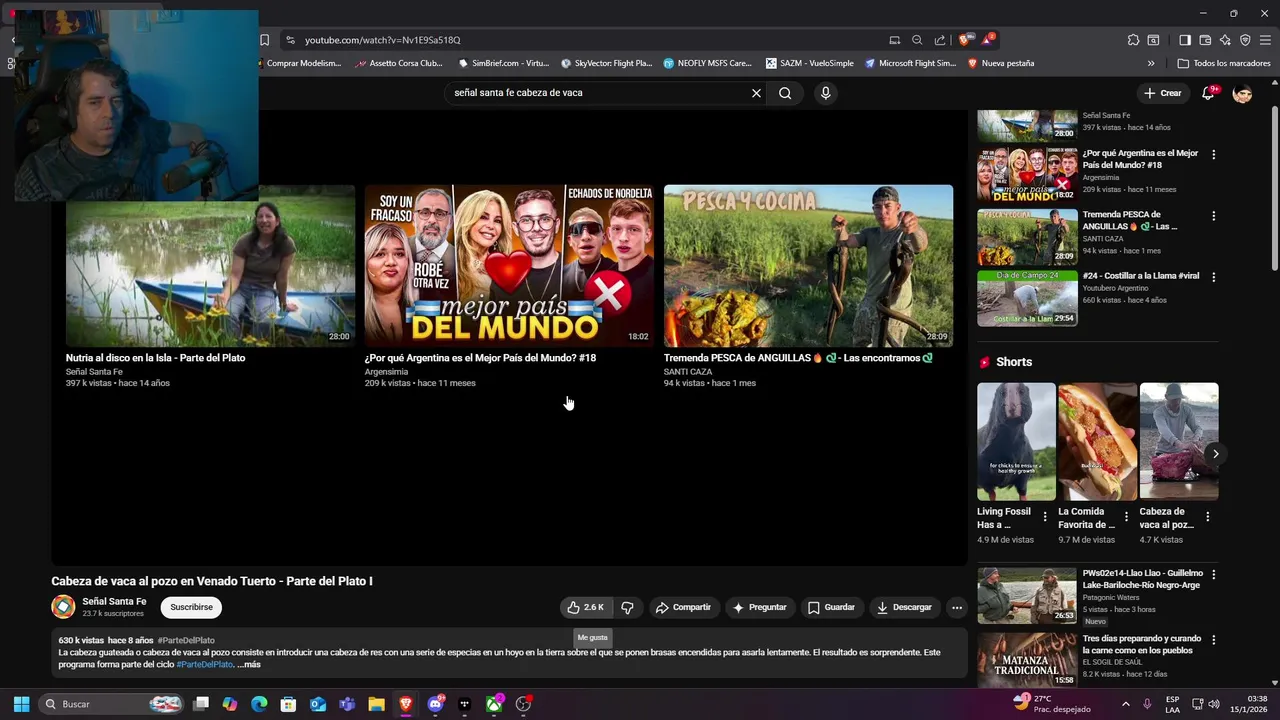The height and width of the screenshot is (720, 1280).
Task: Show next Shorts with right chevron
Action: (1215, 454)
